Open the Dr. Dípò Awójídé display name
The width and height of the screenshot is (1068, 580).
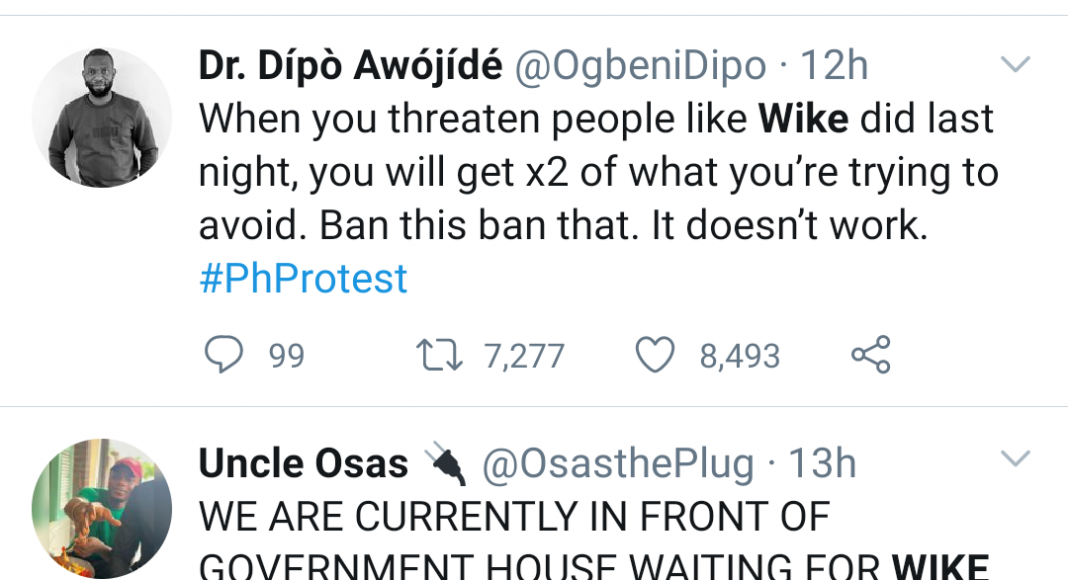click(x=350, y=66)
